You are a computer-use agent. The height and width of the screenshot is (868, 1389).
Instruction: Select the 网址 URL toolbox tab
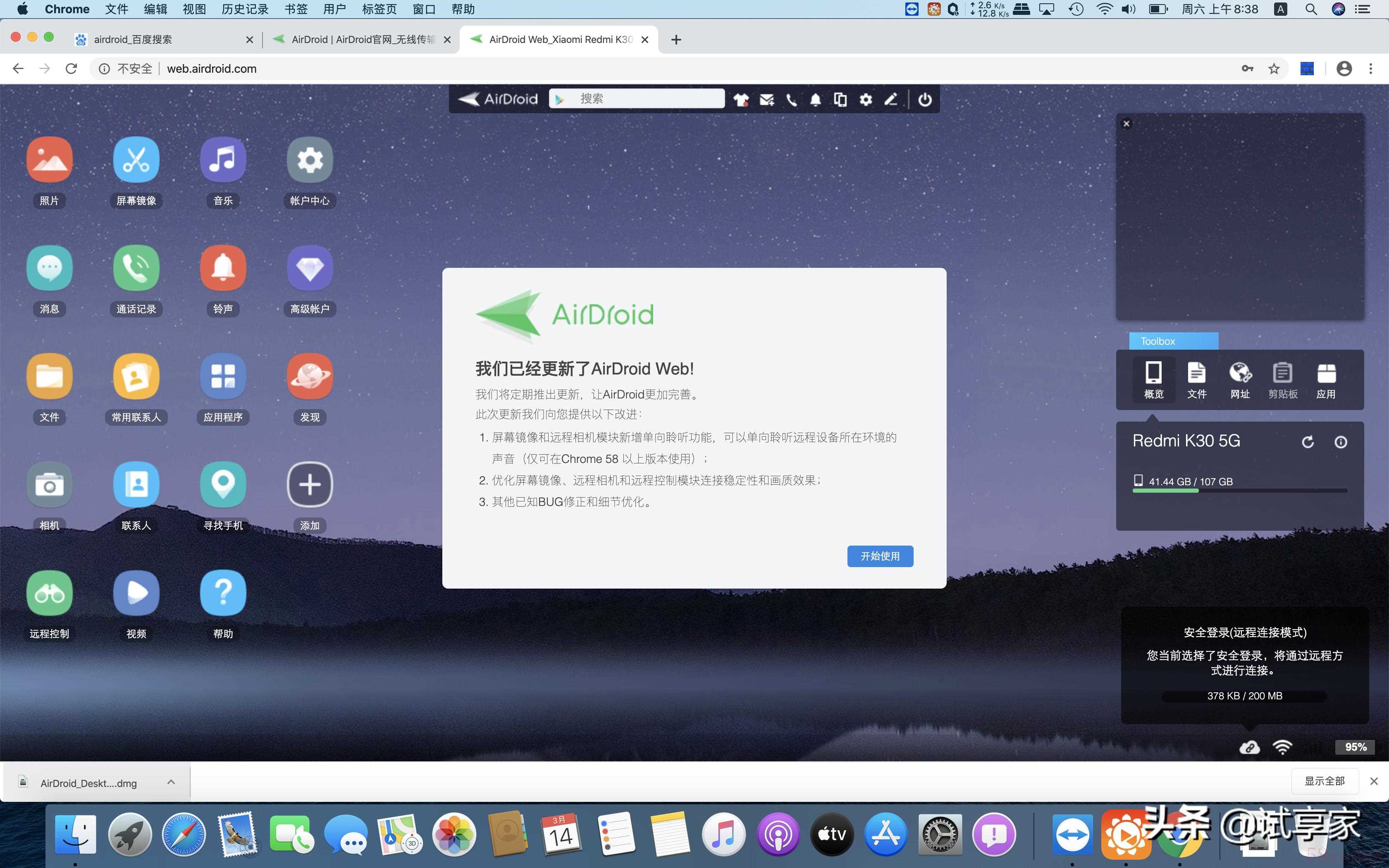point(1240,379)
